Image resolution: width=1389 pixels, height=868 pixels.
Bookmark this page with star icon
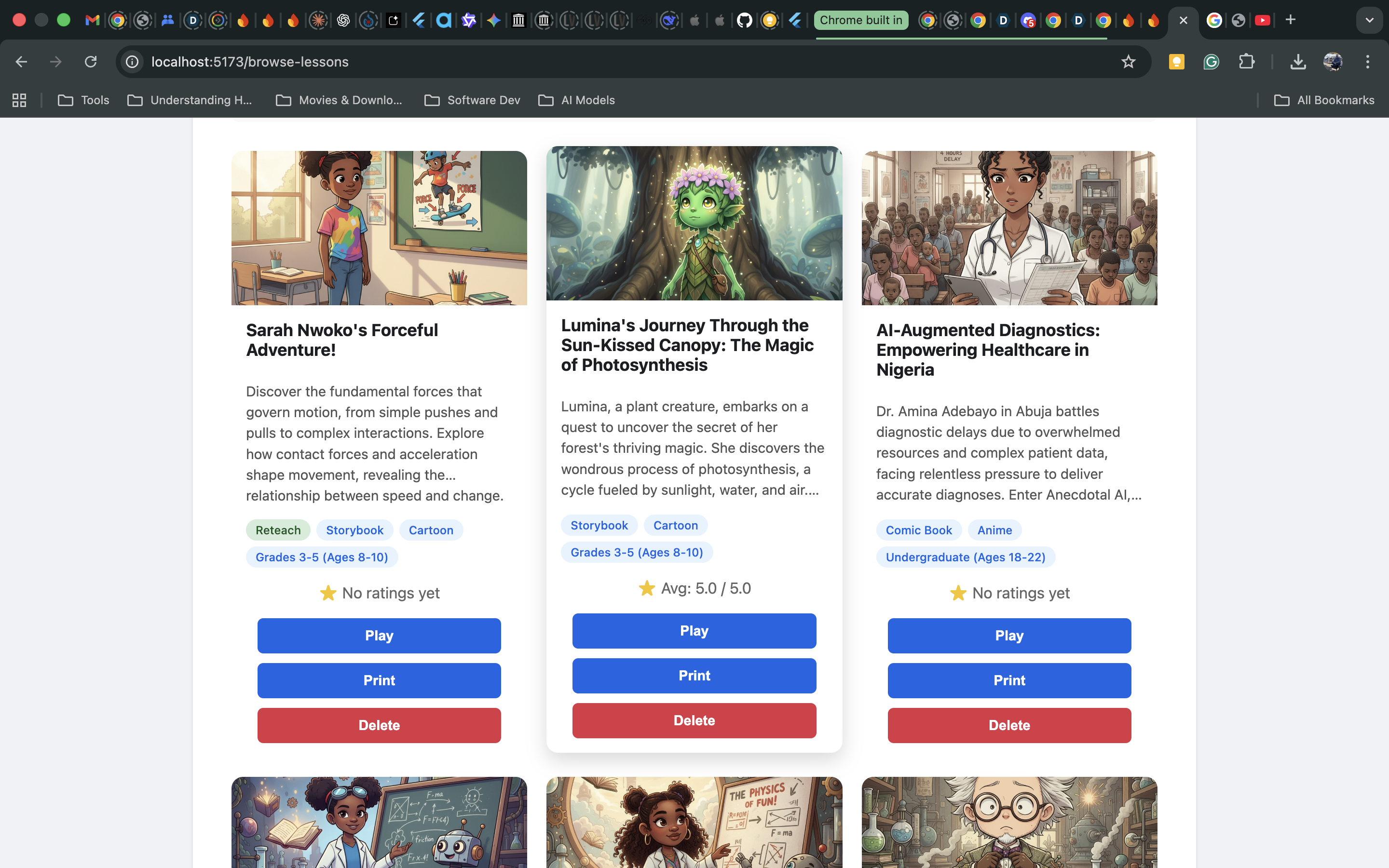coord(1128,61)
